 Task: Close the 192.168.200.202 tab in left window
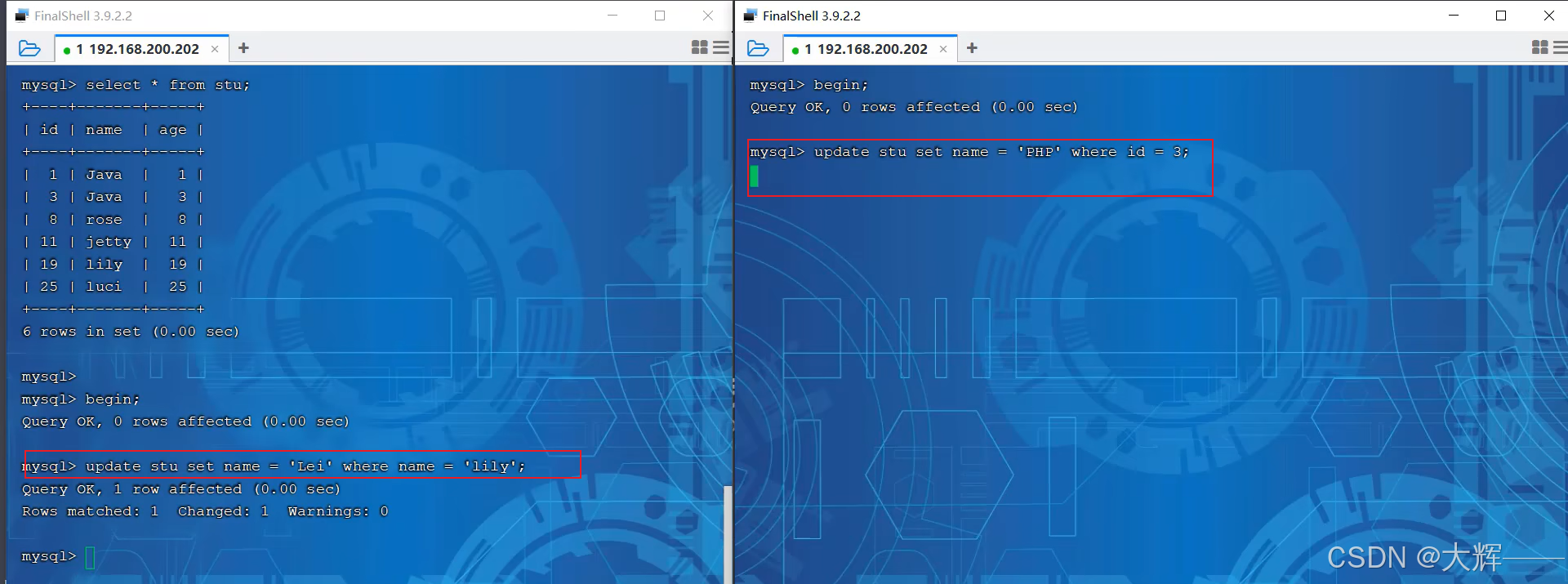(215, 49)
